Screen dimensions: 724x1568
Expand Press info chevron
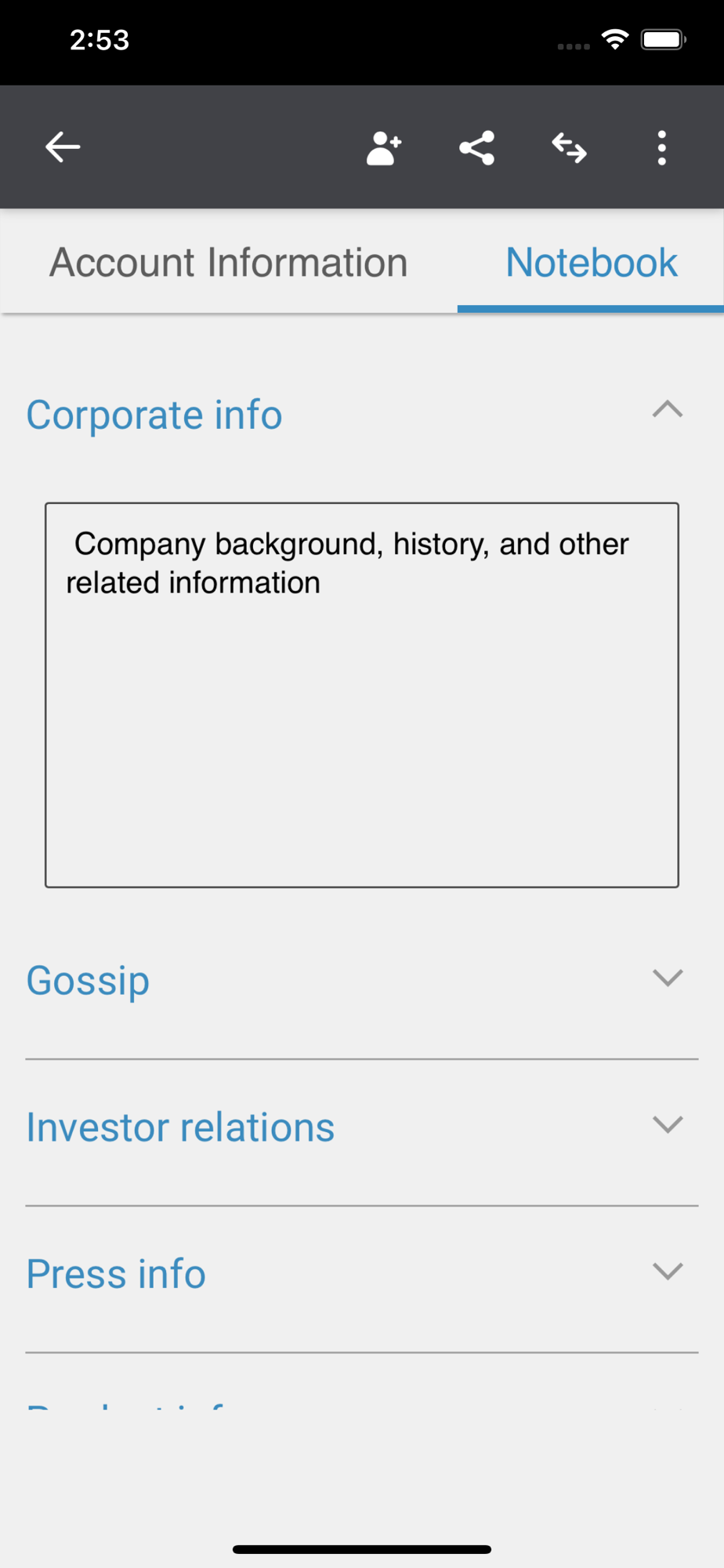point(668,1271)
